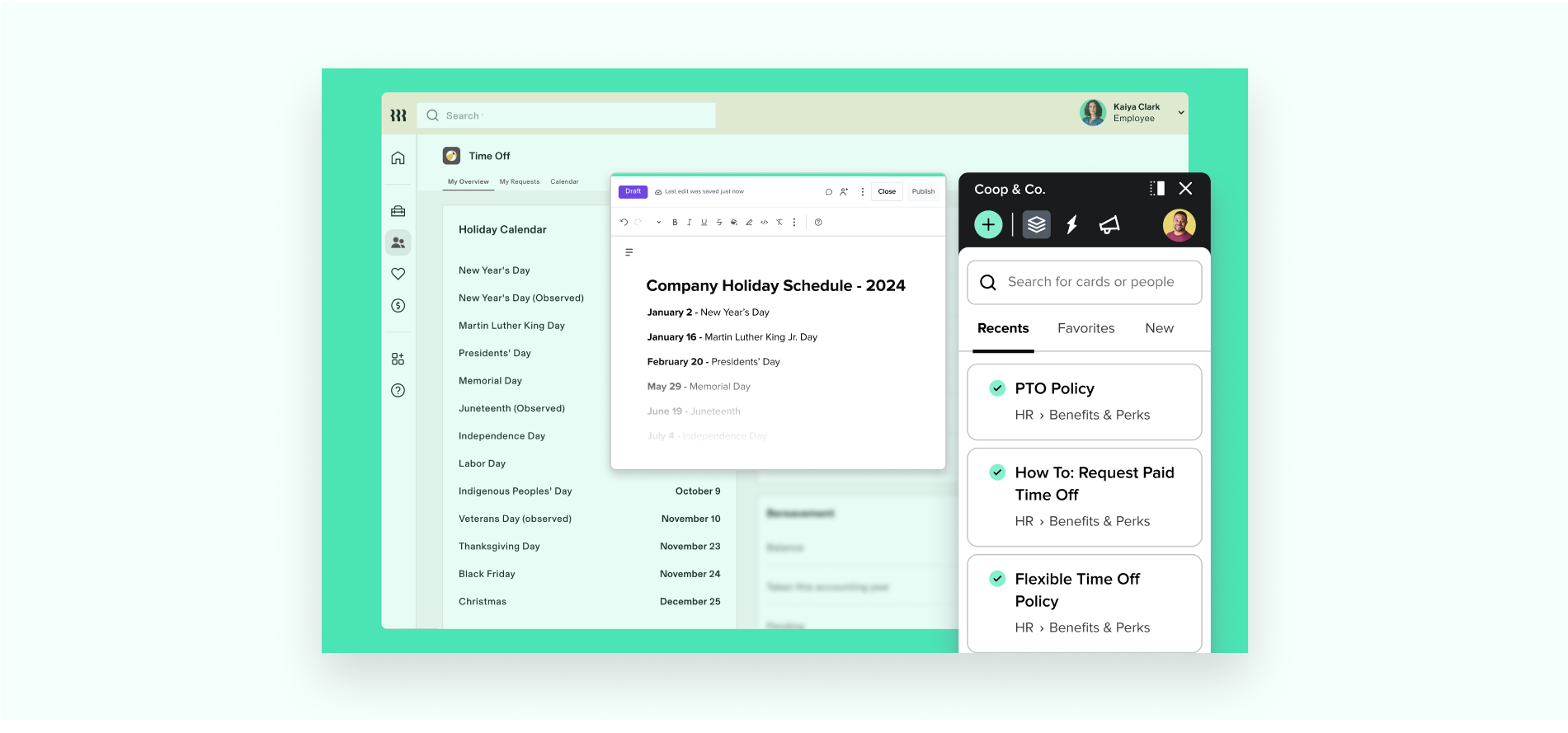1568x733 pixels.
Task: Click the lightning bolt icon in Coop panel
Action: point(1072,224)
